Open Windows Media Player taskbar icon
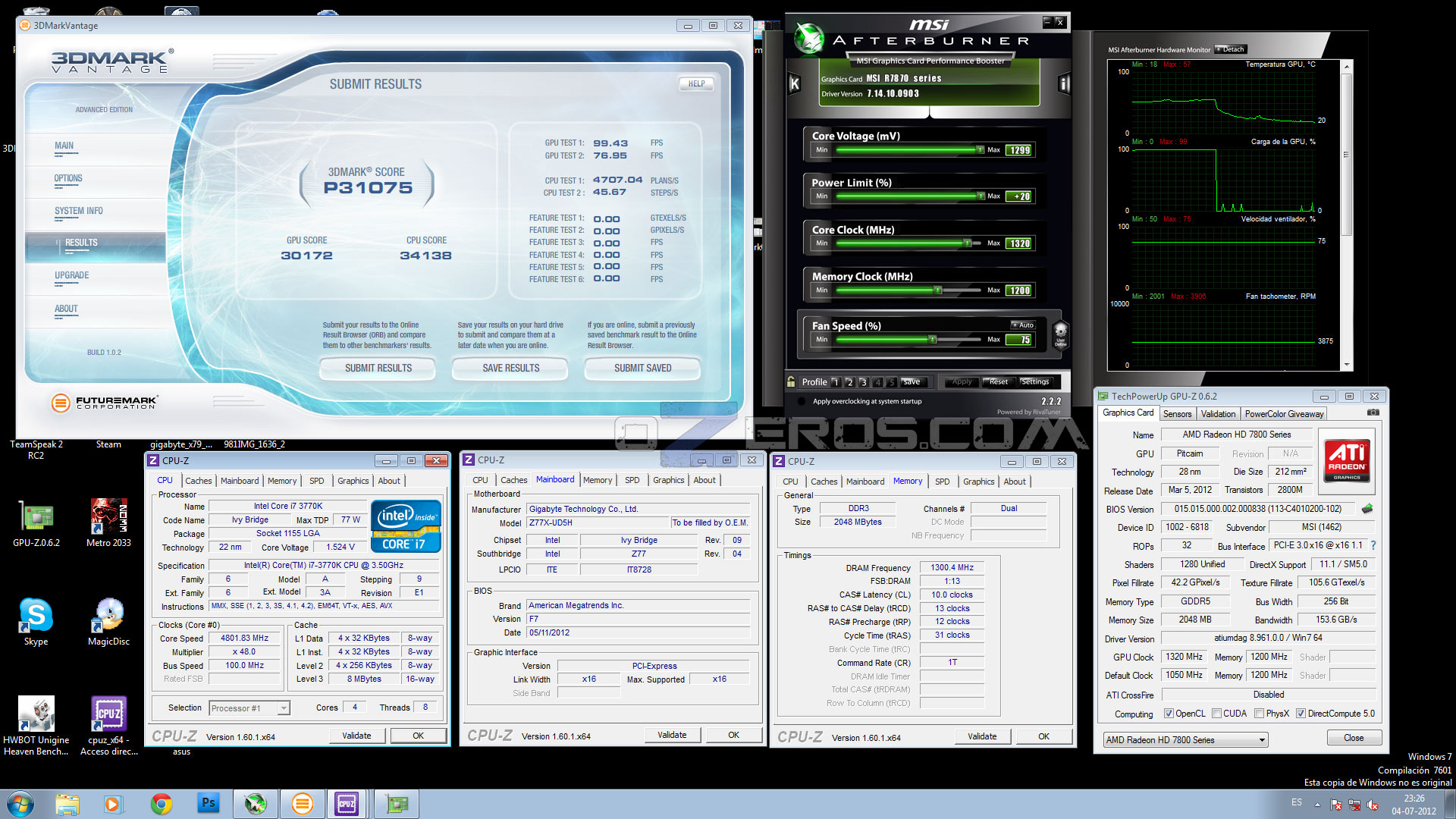1456x819 pixels. click(x=112, y=804)
